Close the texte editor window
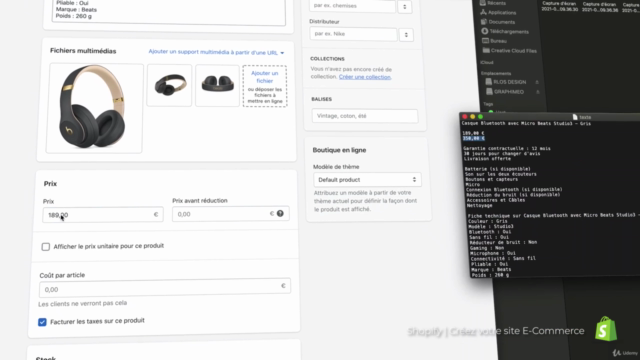 [x=464, y=117]
